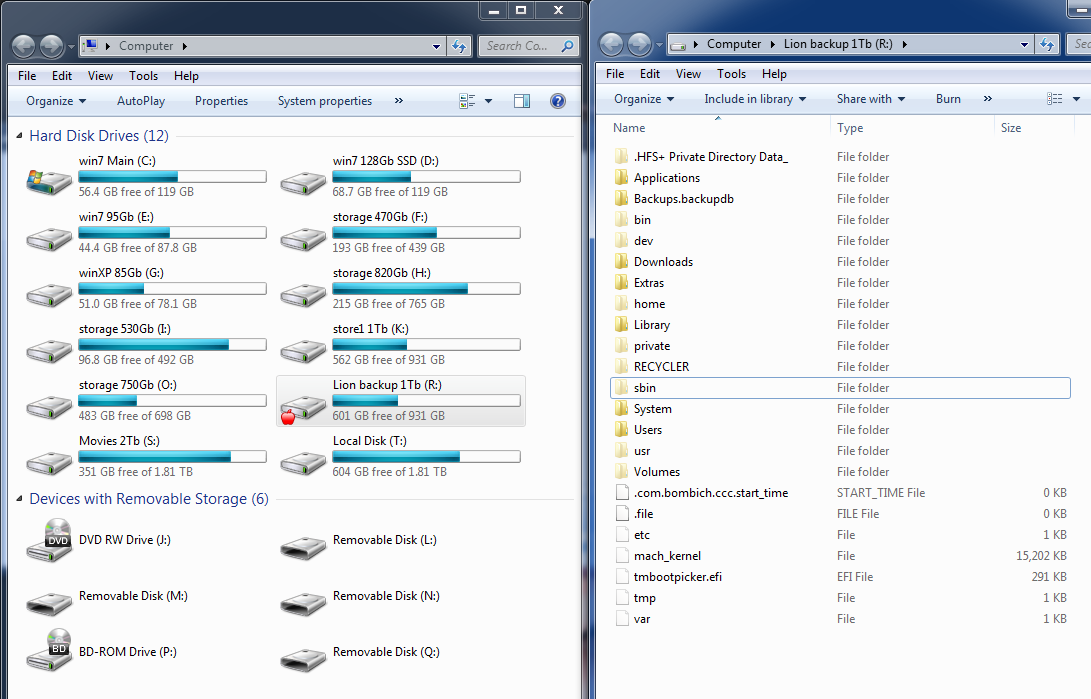Viewport: 1091px width, 699px height.
Task: Select the storage 820Gb (H:) drive icon
Action: [303, 295]
